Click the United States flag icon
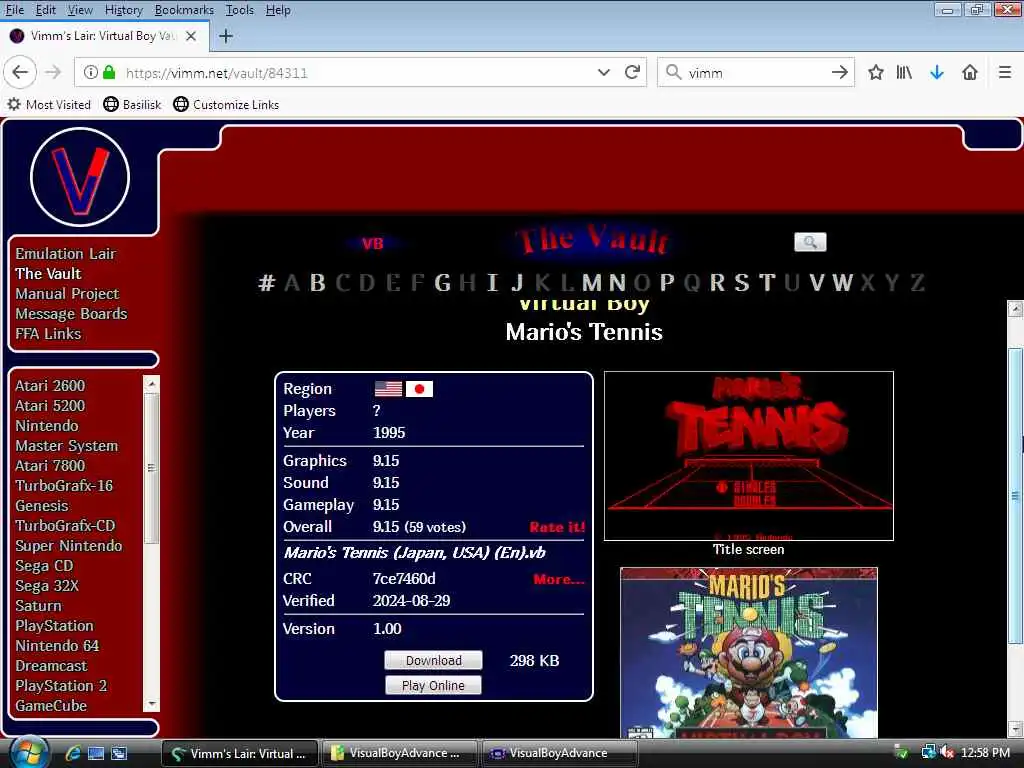1024x768 pixels. [388, 389]
